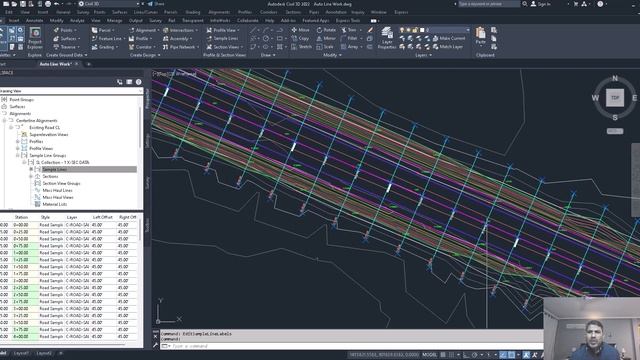Click the Sample Lines ribbon tool
Screen dimensions: 640x360
[223, 38]
